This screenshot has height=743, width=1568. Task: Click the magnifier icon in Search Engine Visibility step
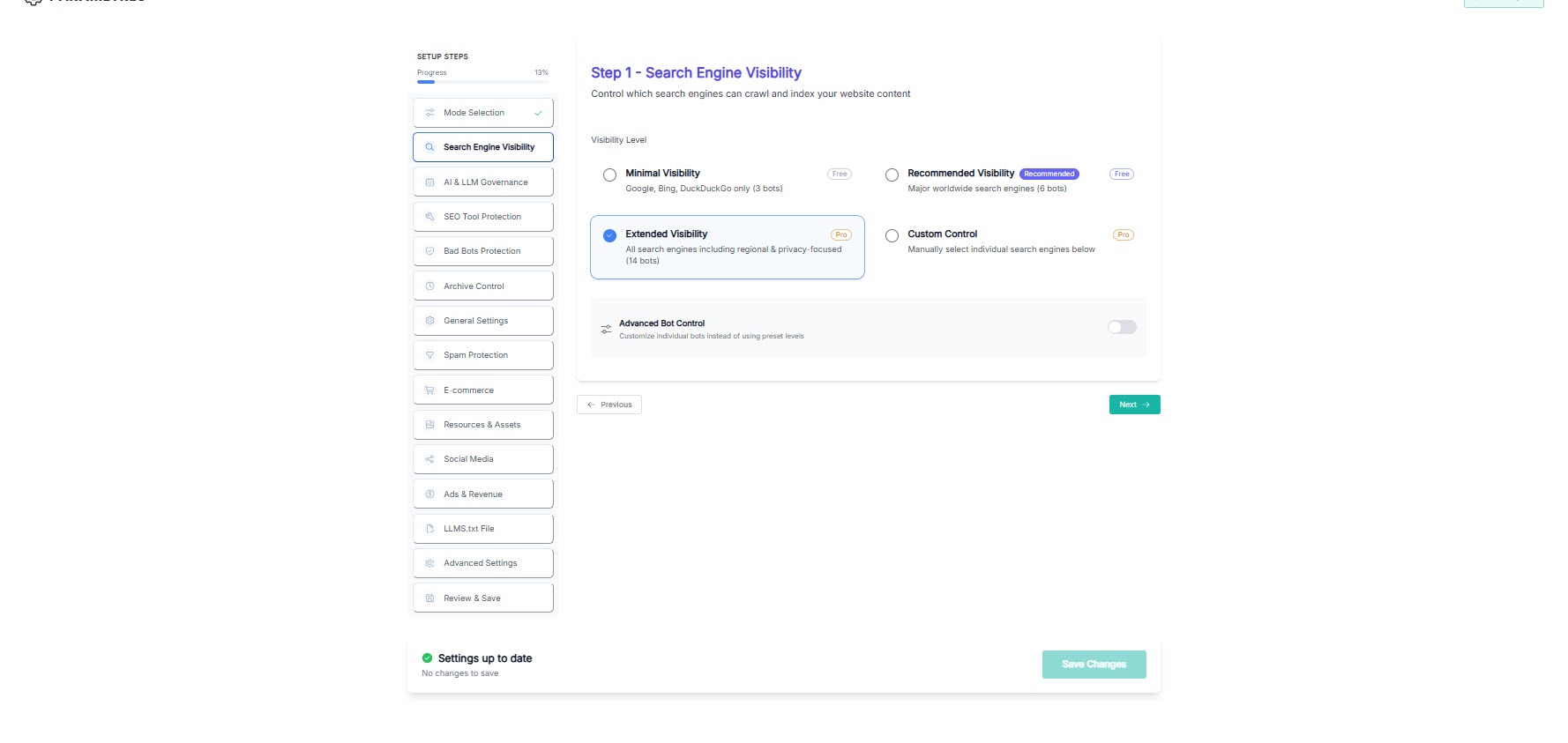tap(429, 147)
